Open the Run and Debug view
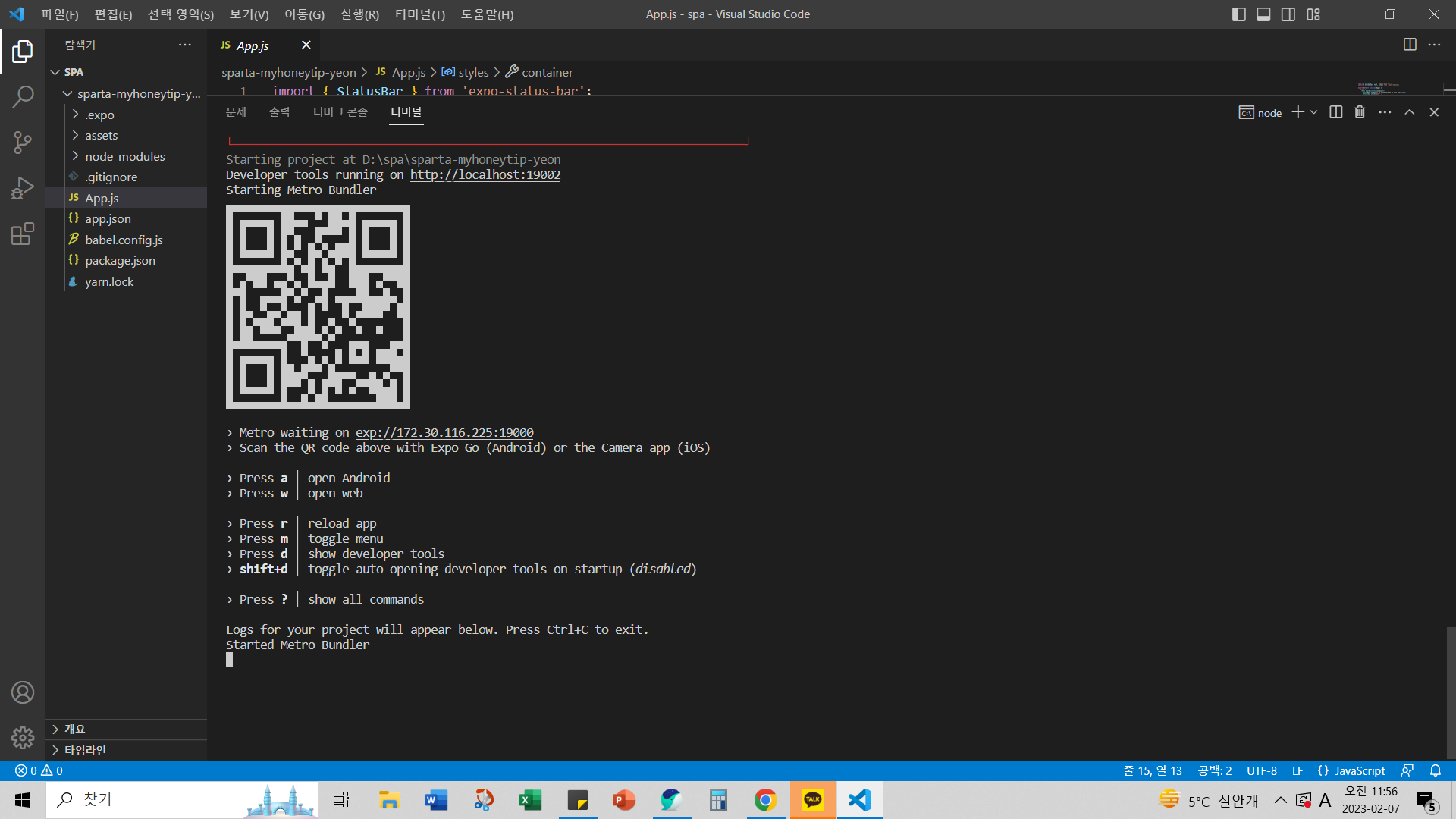The height and width of the screenshot is (819, 1456). click(23, 187)
